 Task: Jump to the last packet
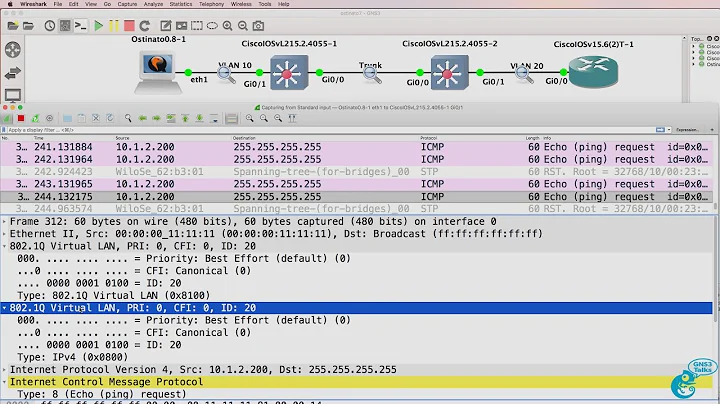[200, 118]
